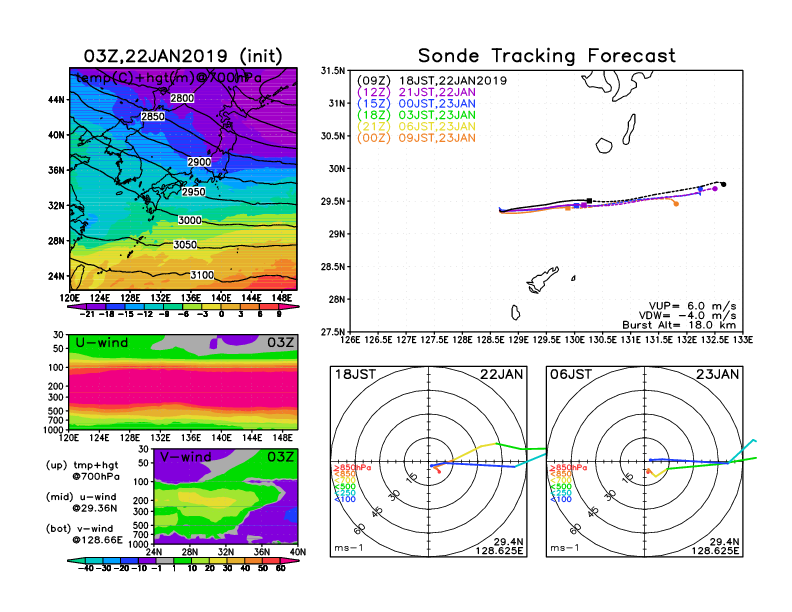The height and width of the screenshot is (612, 792).
Task: Click "03Z" in the V-wind panel
Action: 280,457
